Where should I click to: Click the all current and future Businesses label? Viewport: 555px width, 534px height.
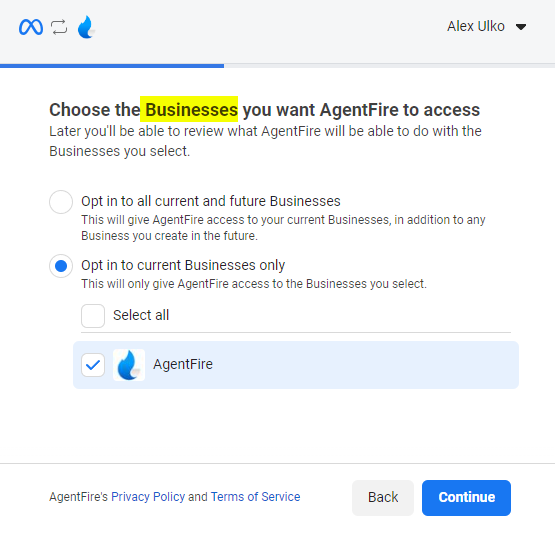point(211,201)
